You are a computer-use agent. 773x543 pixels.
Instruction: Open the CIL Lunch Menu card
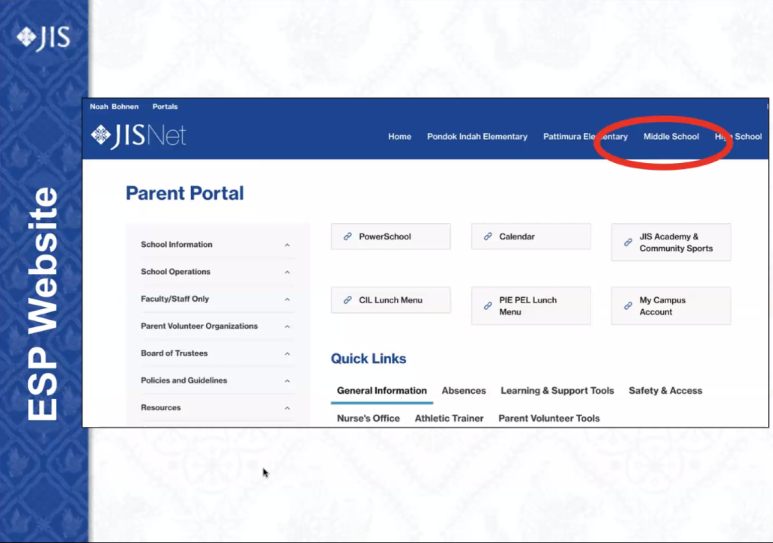pos(390,300)
